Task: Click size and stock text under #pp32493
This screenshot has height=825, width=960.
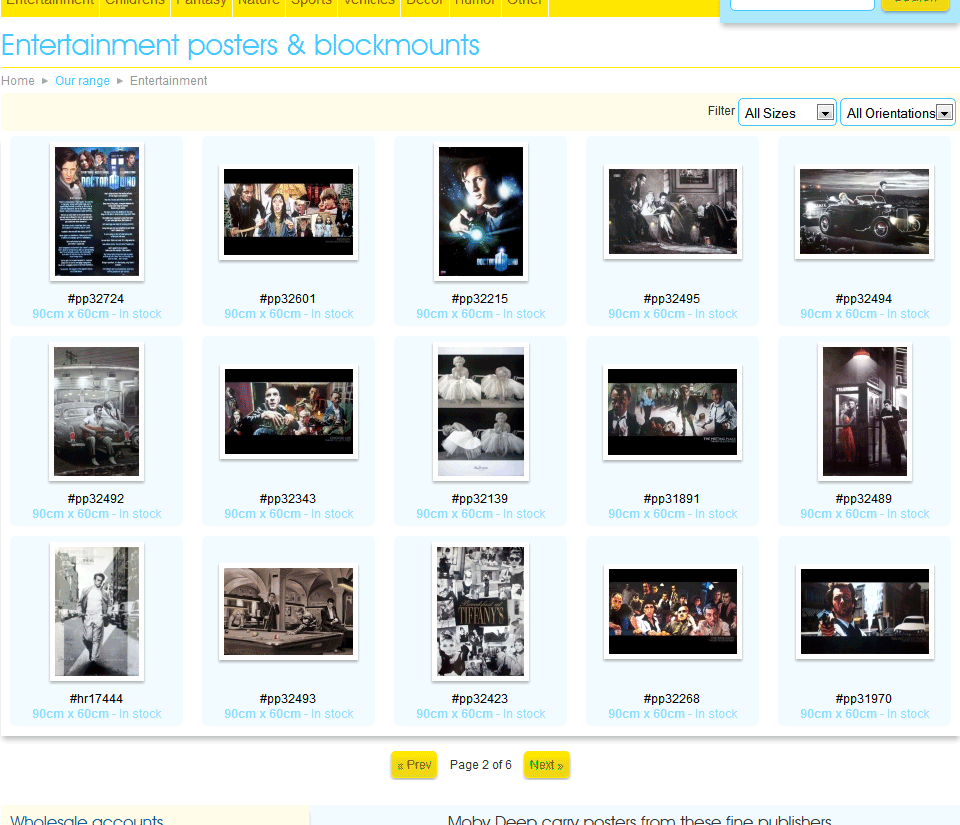Action: [288, 714]
